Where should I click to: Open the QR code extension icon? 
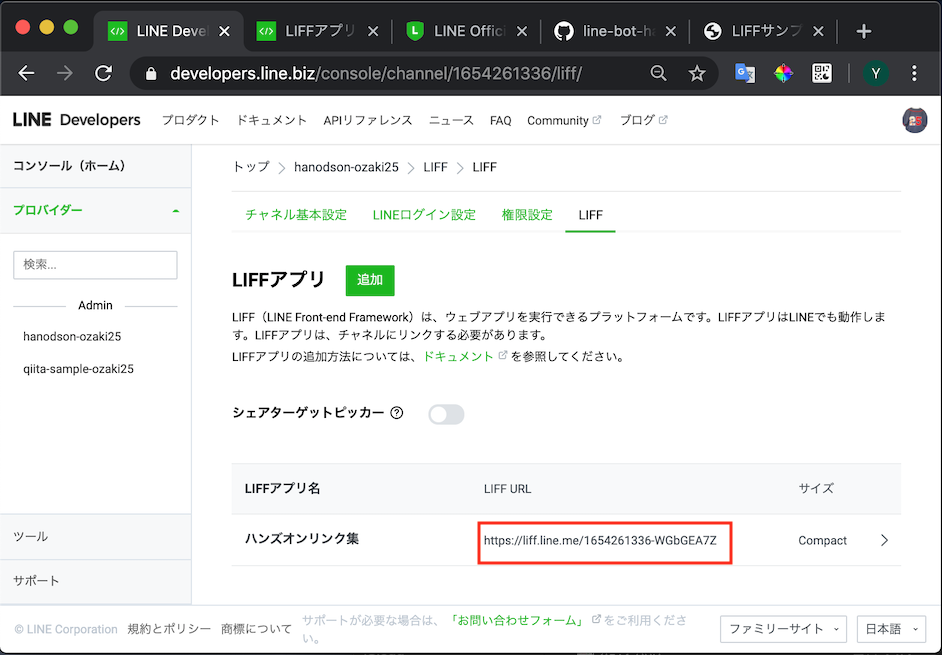pyautogui.click(x=822, y=73)
